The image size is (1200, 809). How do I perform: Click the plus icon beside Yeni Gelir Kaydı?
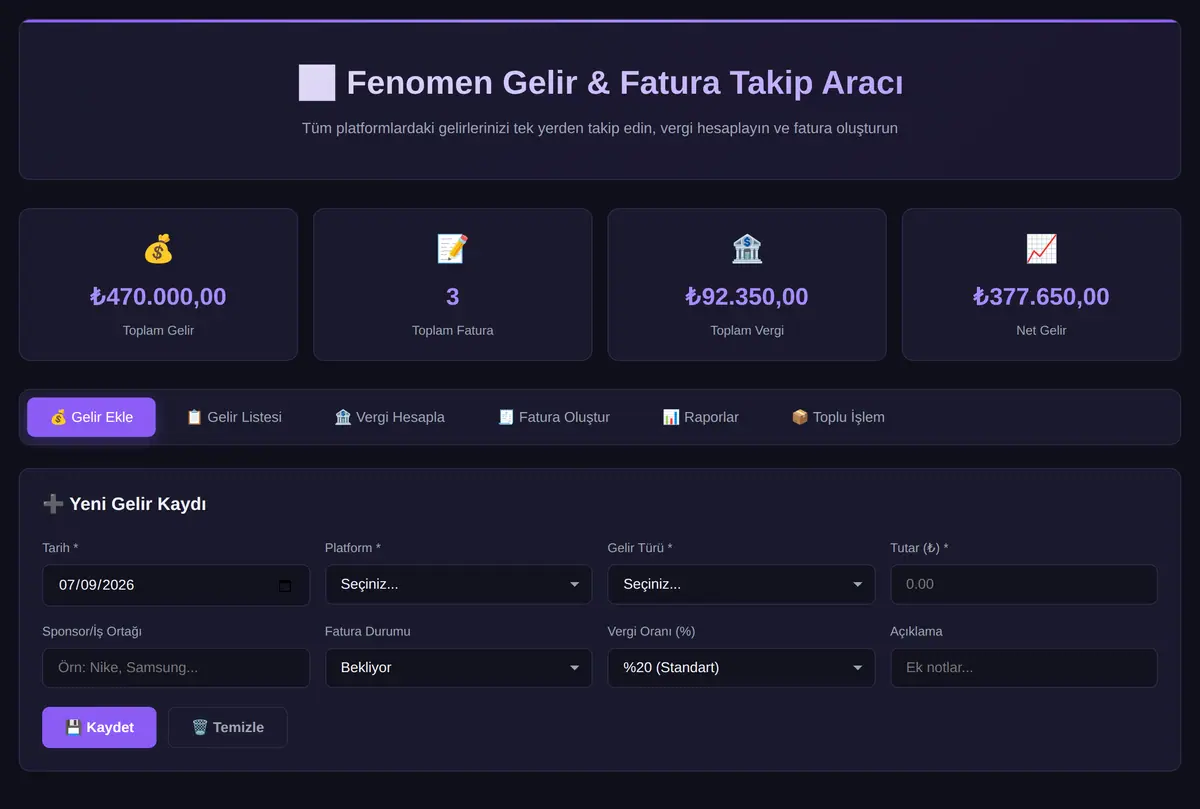pyautogui.click(x=53, y=504)
